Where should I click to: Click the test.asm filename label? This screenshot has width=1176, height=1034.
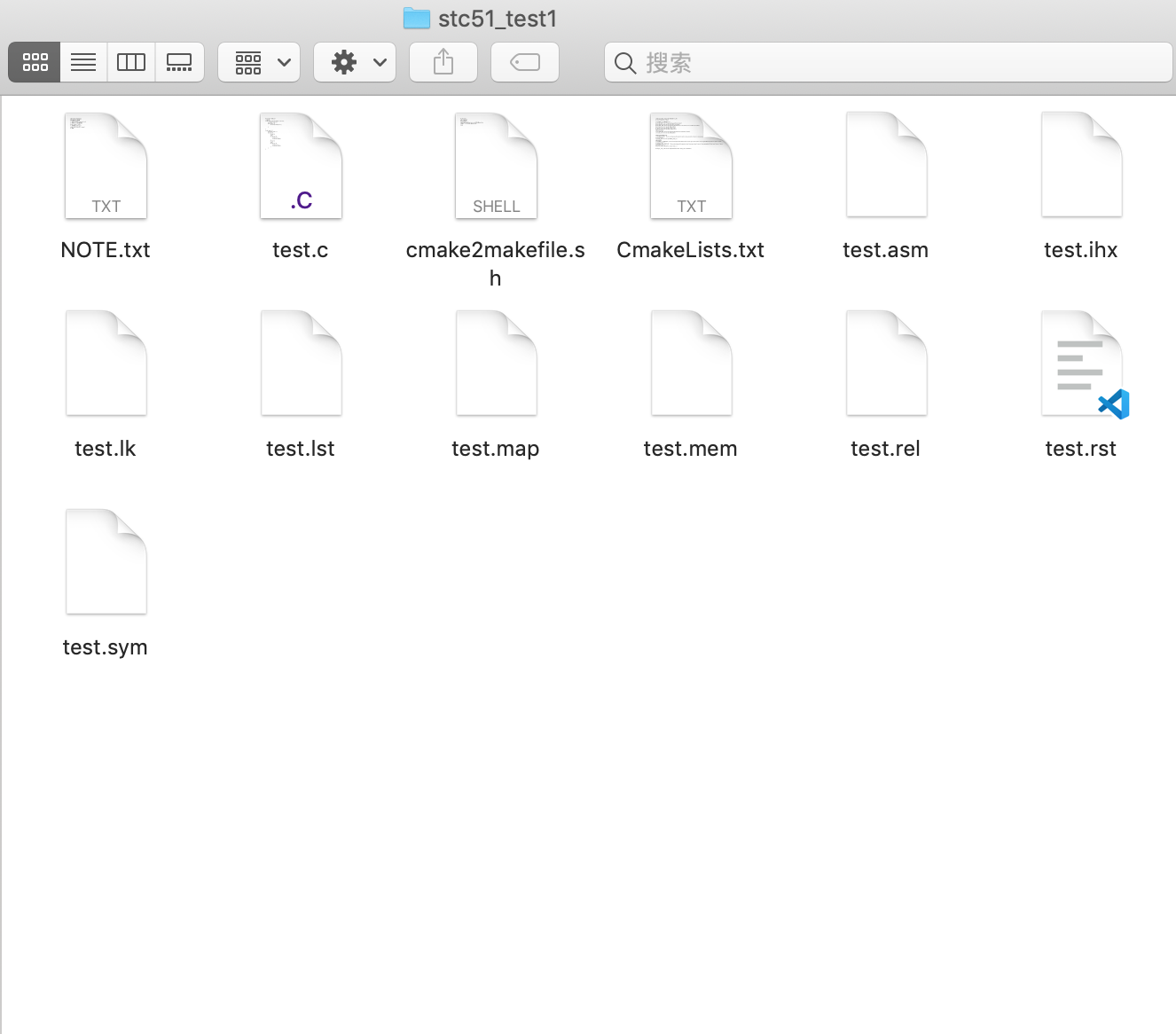886,250
